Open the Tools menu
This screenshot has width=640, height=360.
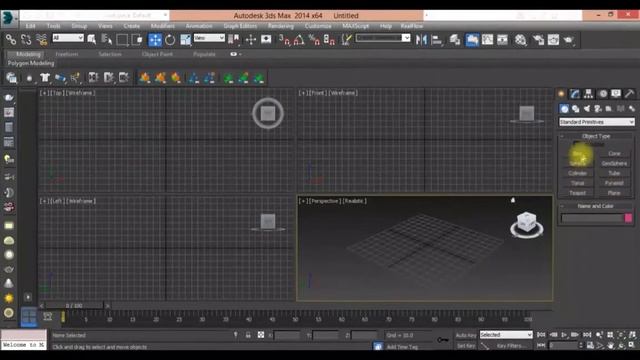coord(53,26)
